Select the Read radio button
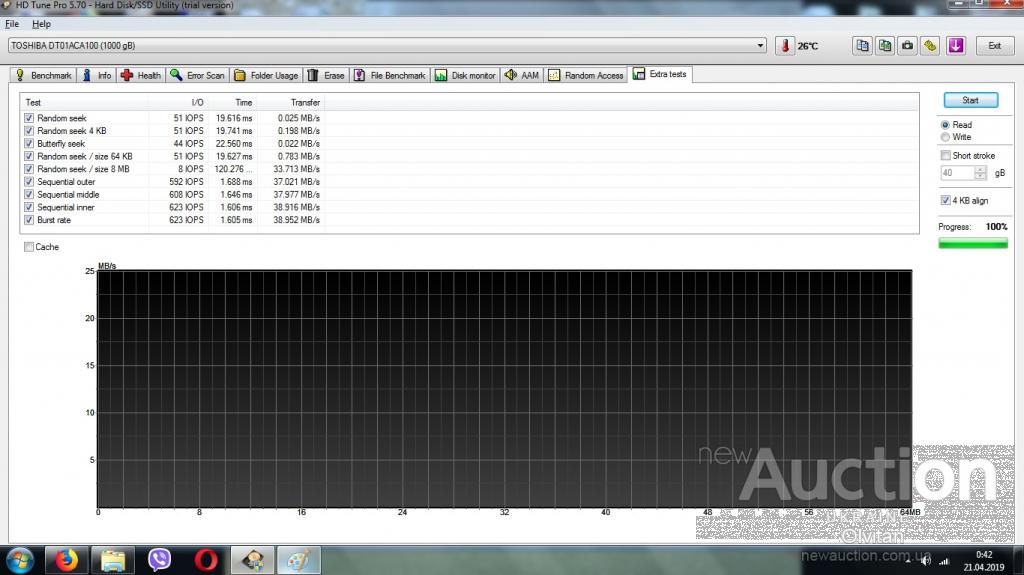Viewport: 1024px width, 575px height. click(945, 125)
